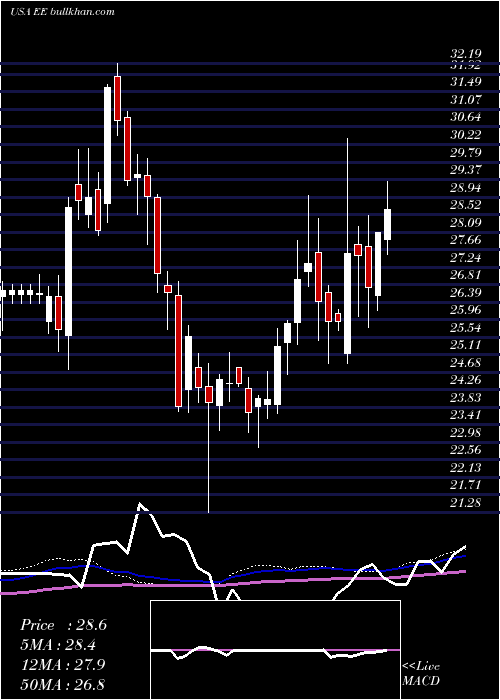This screenshot has width=500, height=700.
Task: Select the 25.11 price axis label
Action: point(465,345)
